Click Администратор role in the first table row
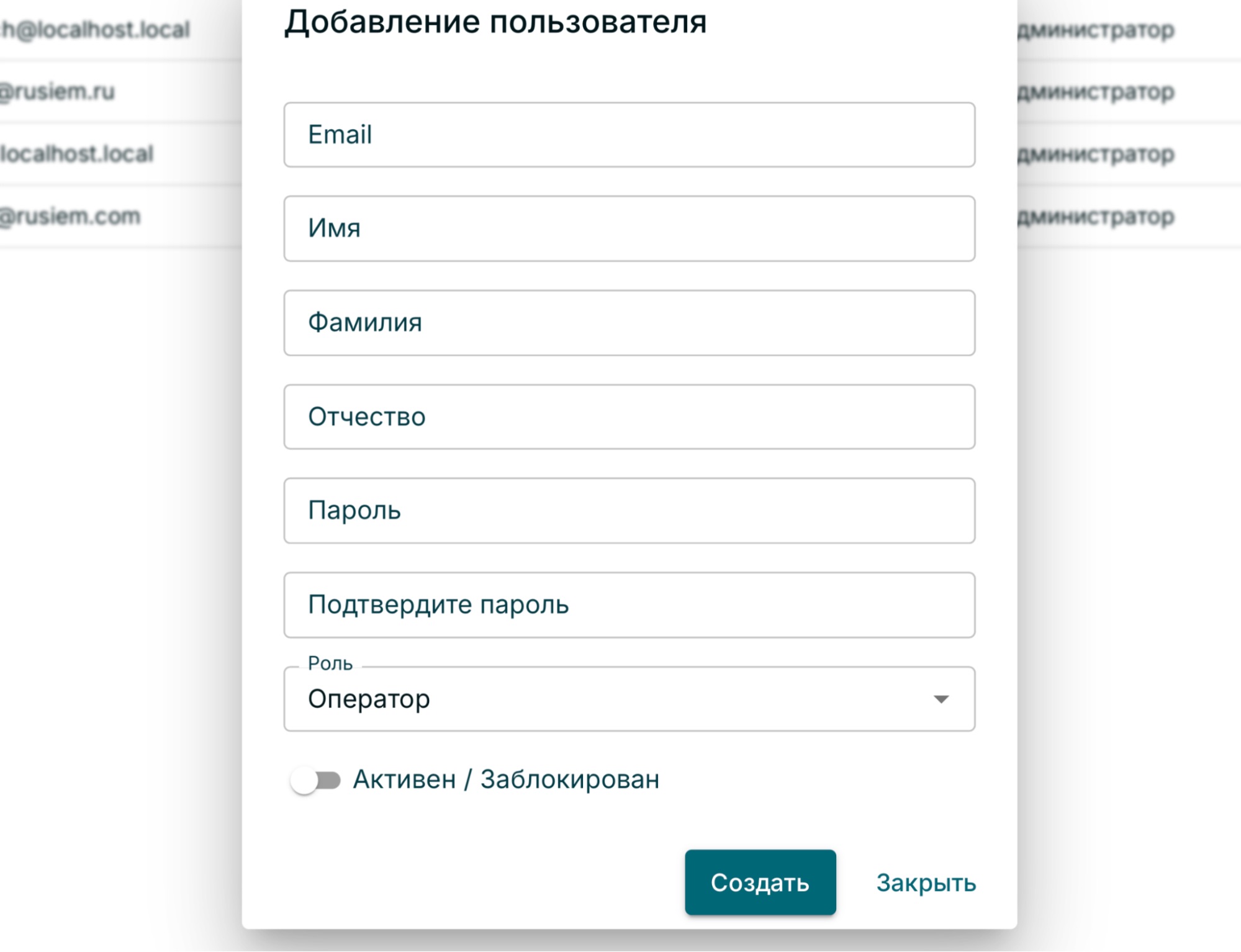Image resolution: width=1241 pixels, height=952 pixels. pos(1096,29)
